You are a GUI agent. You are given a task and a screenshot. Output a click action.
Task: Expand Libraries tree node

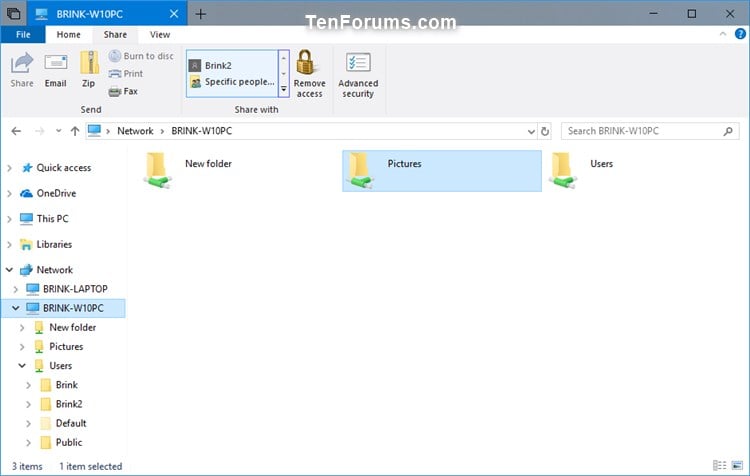[9, 244]
